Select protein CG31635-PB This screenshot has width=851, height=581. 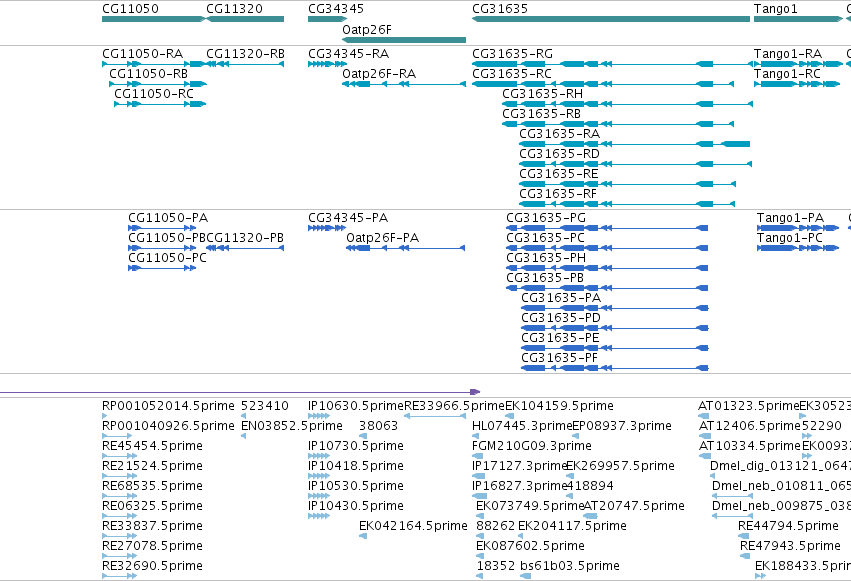pyautogui.click(x=607, y=289)
